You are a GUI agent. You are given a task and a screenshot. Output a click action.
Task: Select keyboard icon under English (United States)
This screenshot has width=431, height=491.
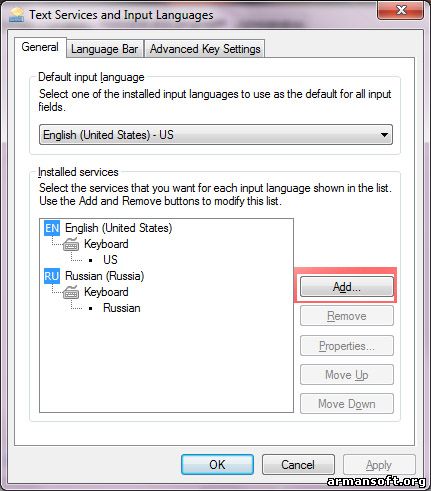(71, 244)
